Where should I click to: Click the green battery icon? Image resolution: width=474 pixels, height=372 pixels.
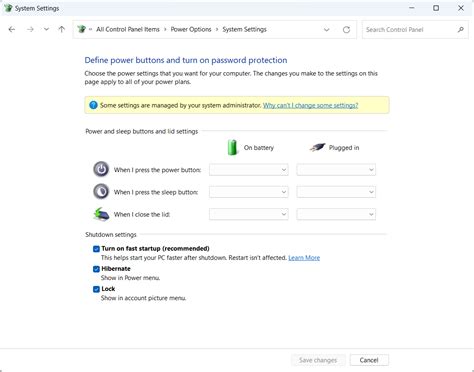click(232, 147)
